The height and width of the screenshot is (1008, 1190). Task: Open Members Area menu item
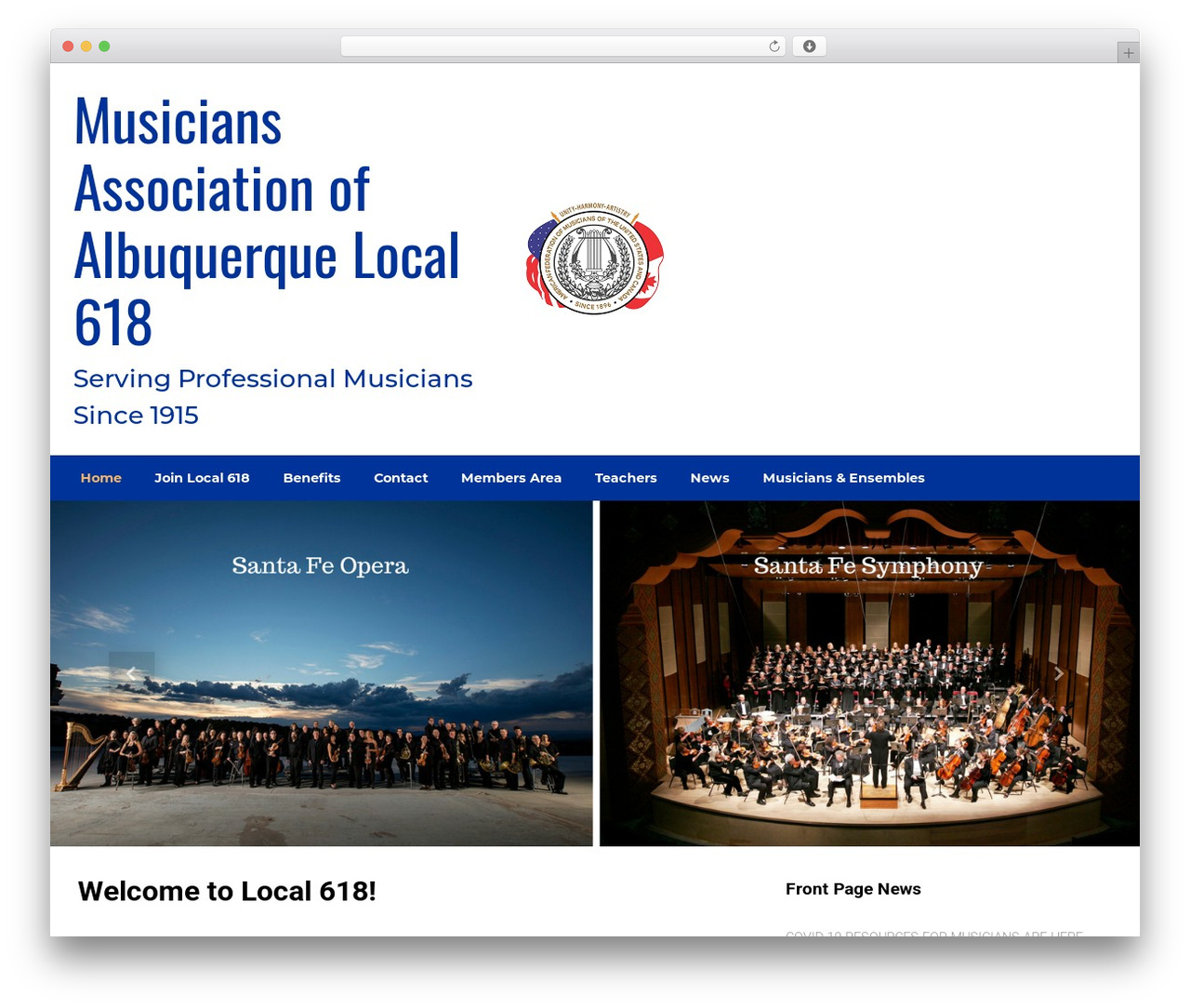tap(511, 478)
